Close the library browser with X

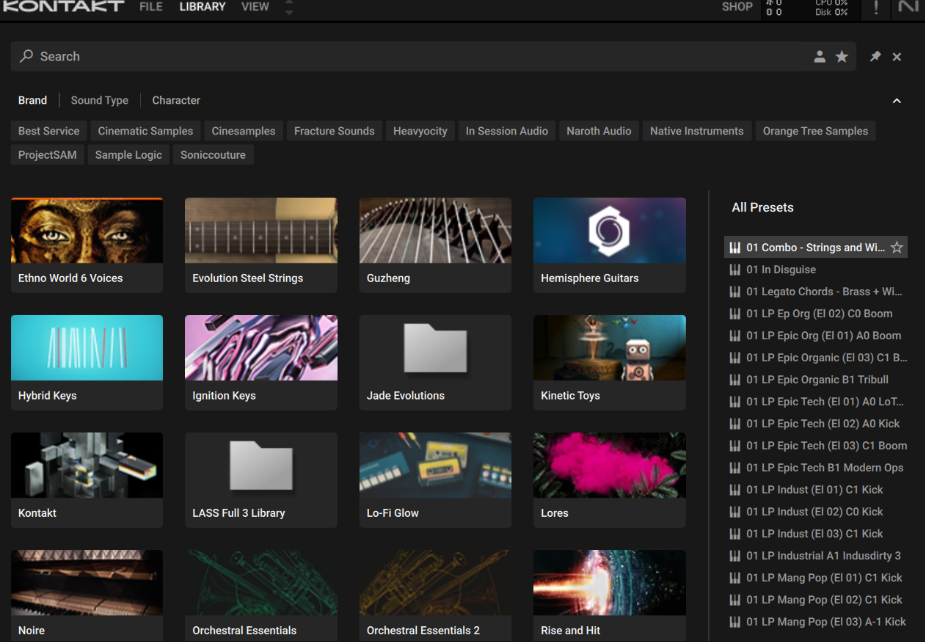click(x=897, y=57)
